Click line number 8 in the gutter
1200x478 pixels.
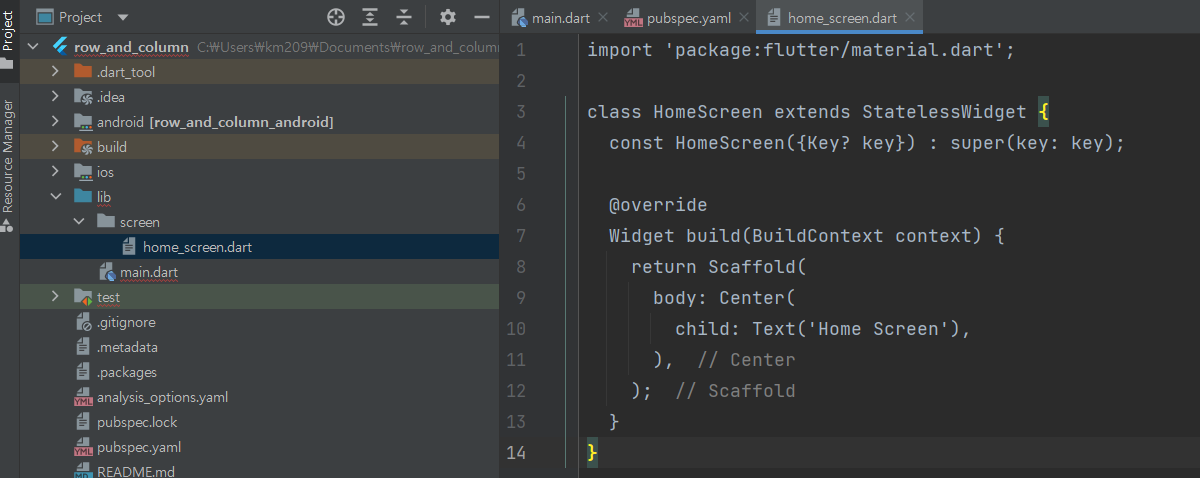tap(516, 267)
